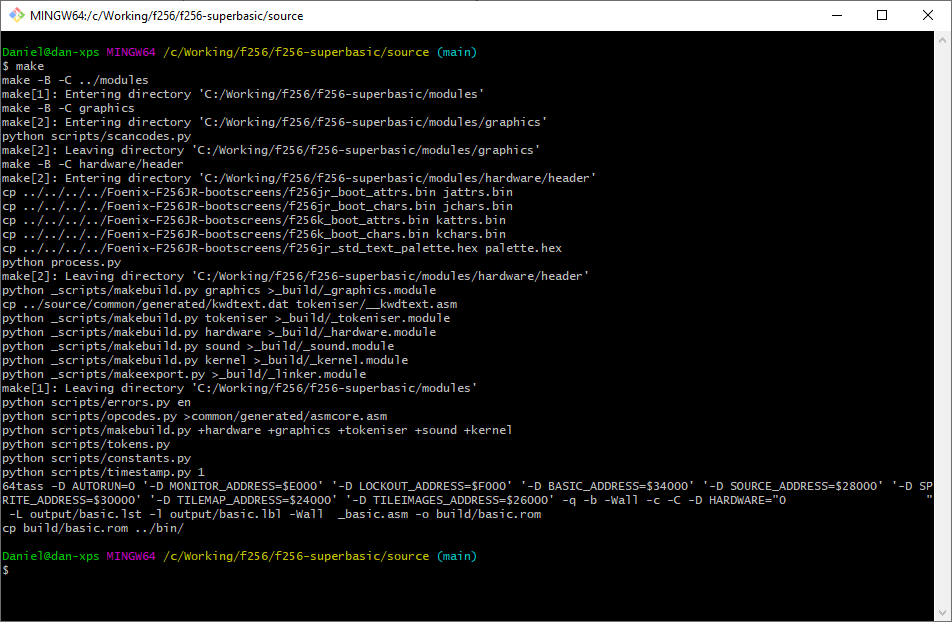Click the MSYS2 diamond icon in the title bar
This screenshot has height=622, width=952.
14,15
